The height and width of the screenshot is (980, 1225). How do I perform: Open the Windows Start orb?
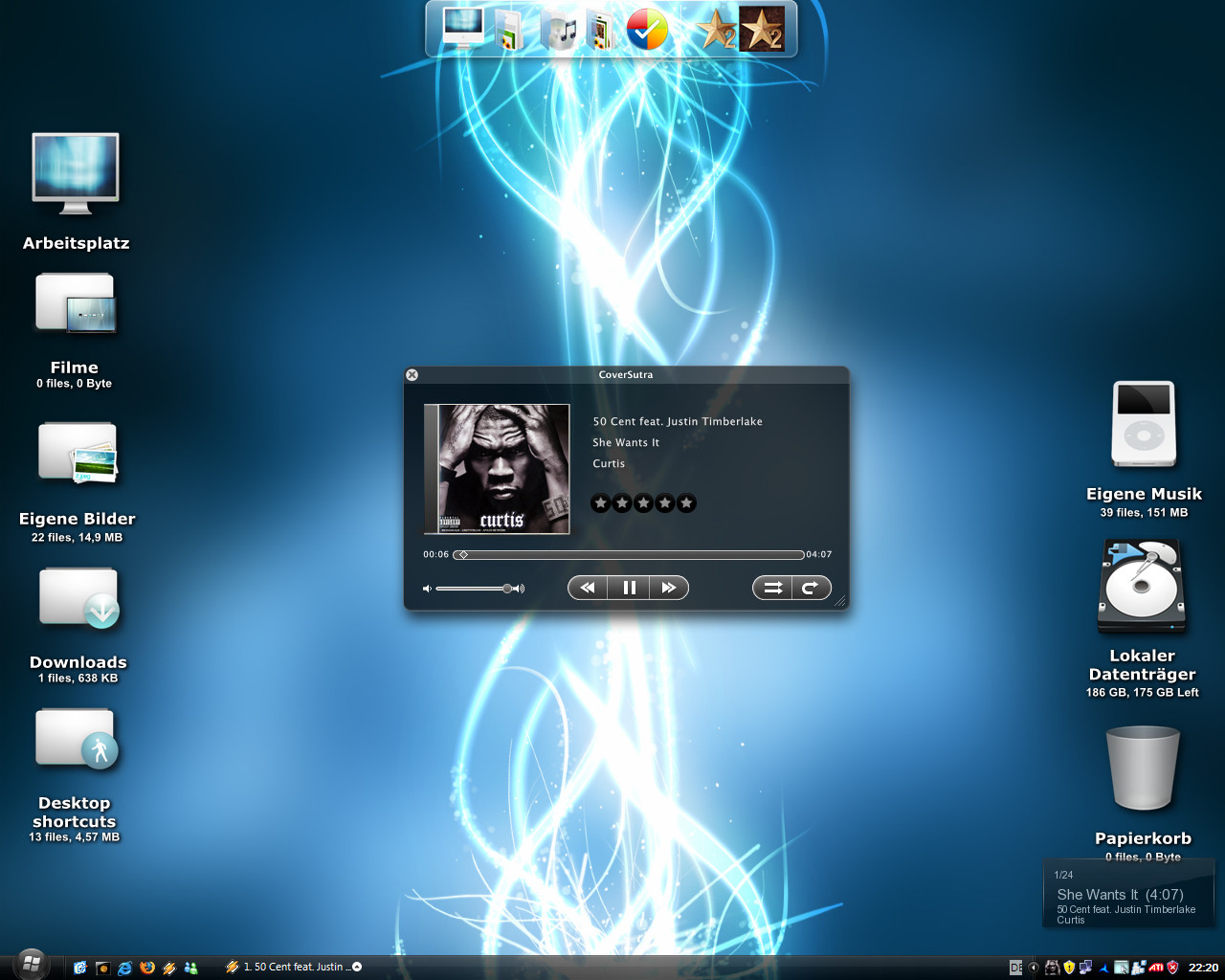coord(31,965)
